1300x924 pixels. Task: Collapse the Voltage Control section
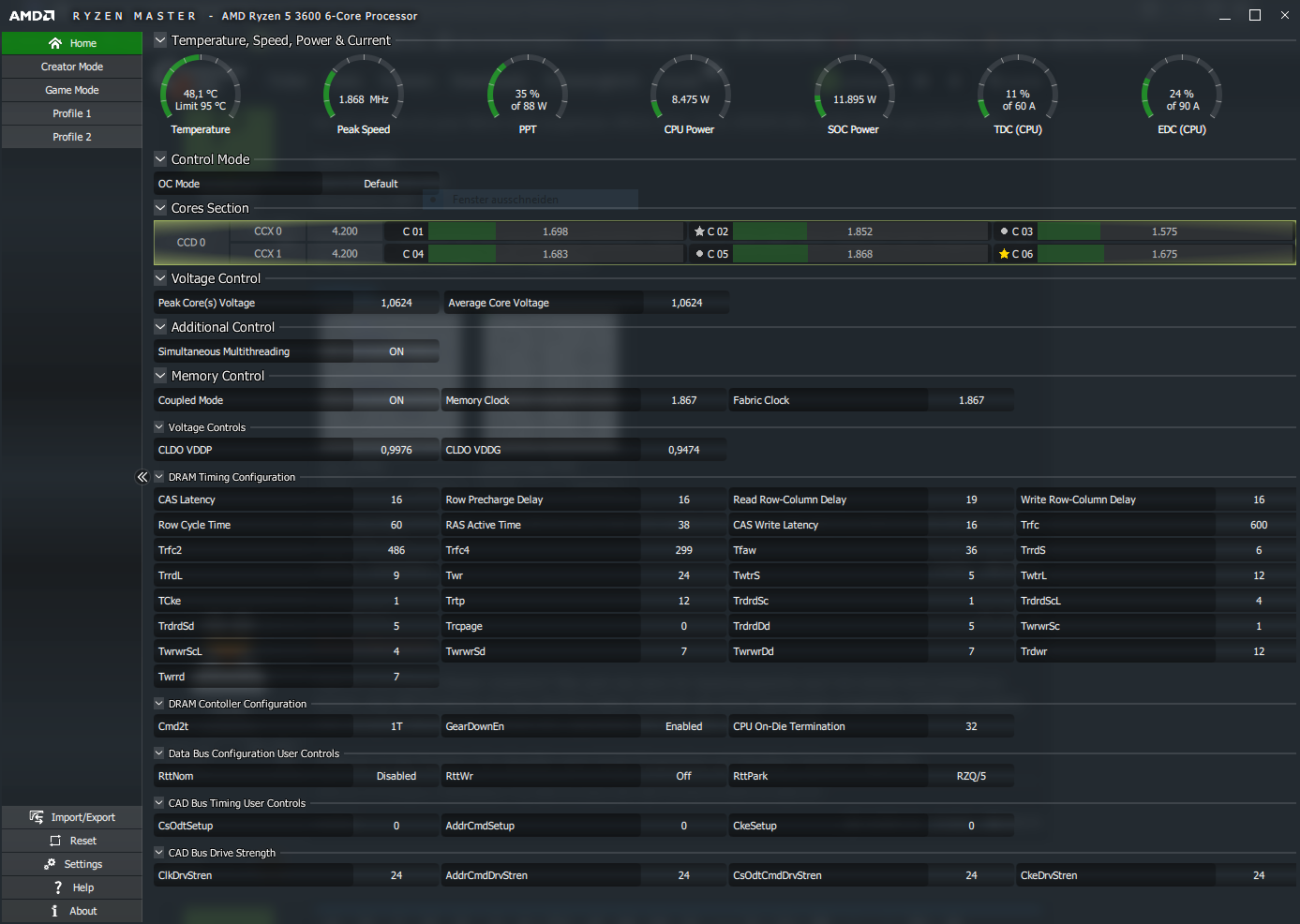(x=160, y=278)
